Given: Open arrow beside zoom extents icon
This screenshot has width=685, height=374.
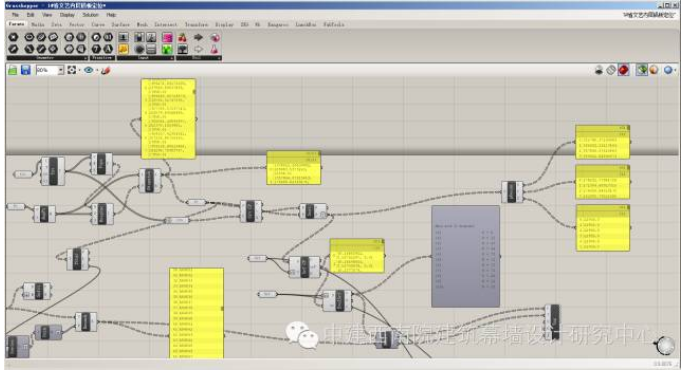Looking at the screenshot, I should [79, 70].
